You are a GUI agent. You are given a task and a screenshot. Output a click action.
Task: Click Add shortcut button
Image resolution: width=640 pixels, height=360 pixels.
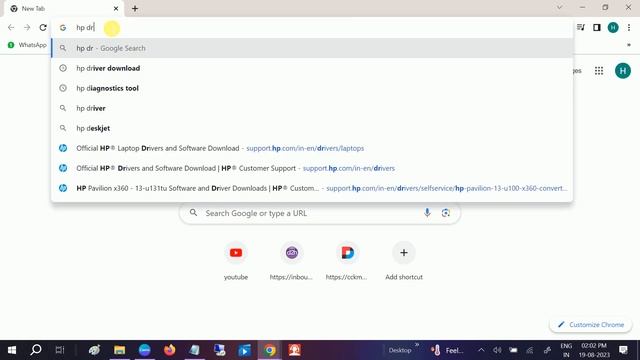pos(404,261)
